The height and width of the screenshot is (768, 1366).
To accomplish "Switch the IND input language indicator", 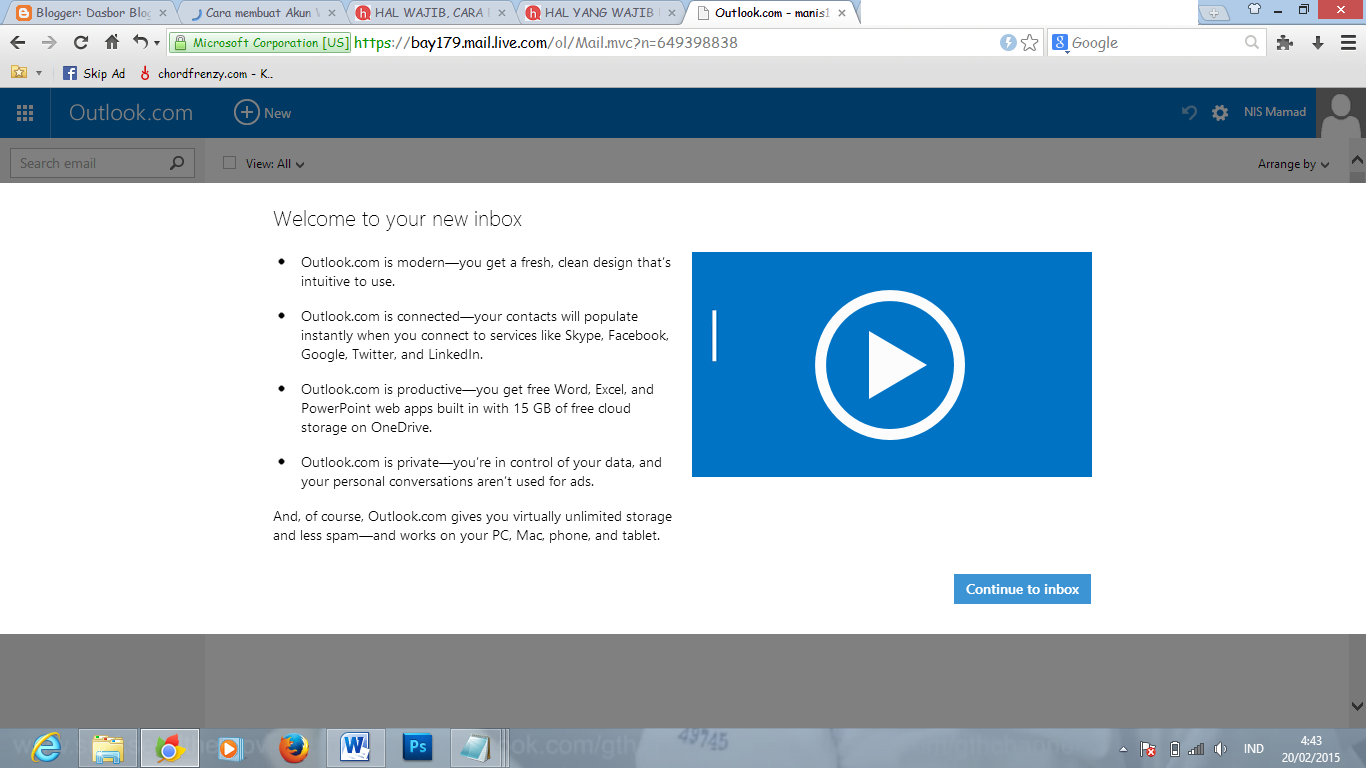I will point(1253,749).
